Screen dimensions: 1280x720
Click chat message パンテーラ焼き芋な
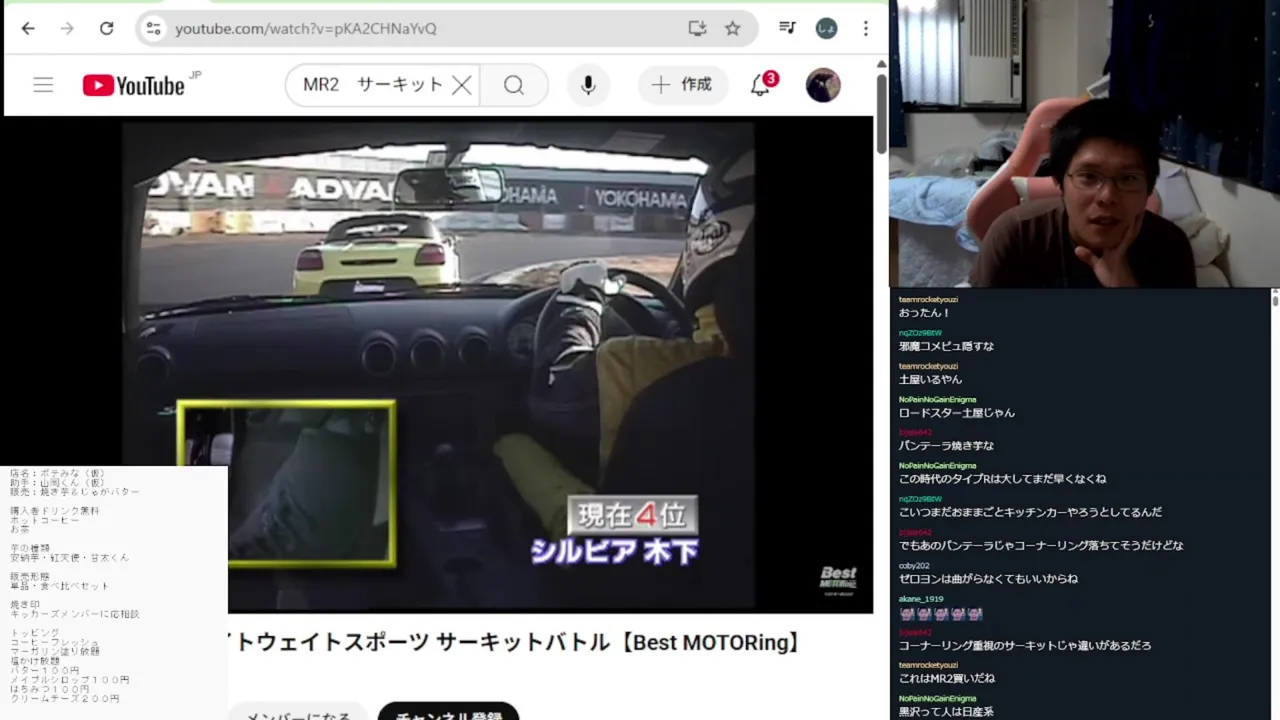pos(946,445)
